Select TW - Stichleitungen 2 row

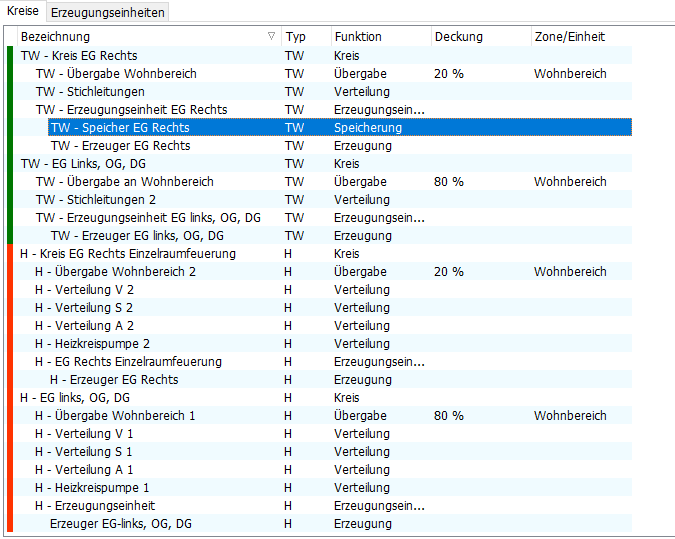(x=96, y=200)
